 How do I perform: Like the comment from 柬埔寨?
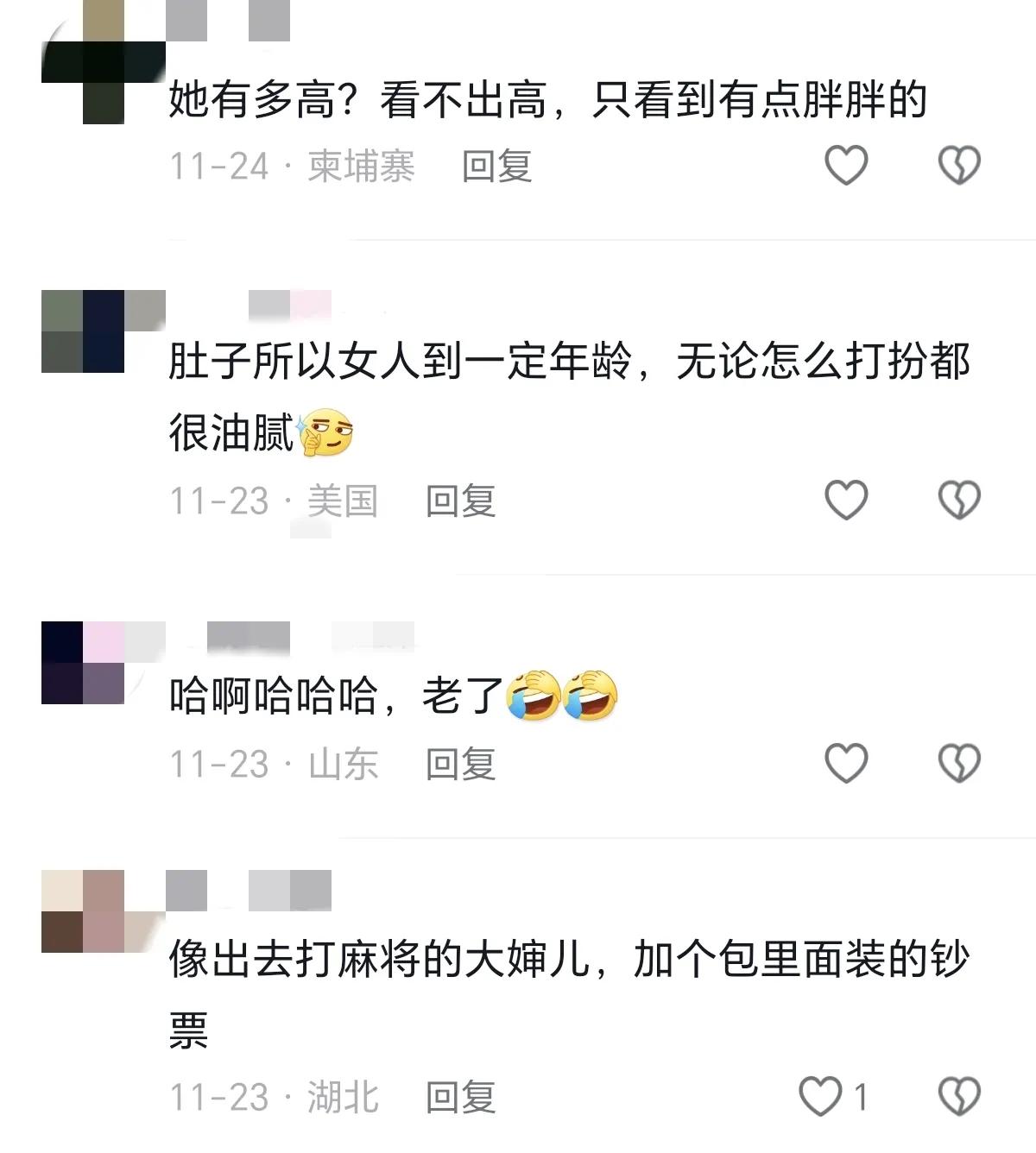point(846,165)
